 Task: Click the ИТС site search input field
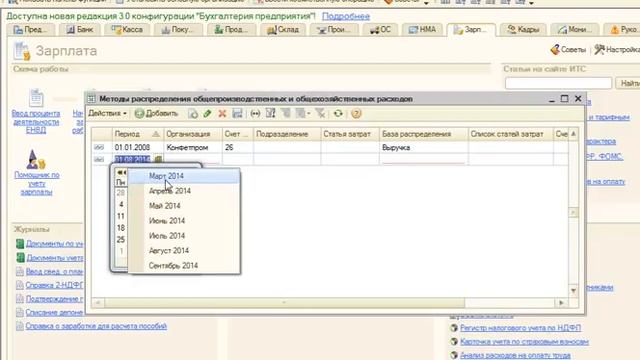558,83
